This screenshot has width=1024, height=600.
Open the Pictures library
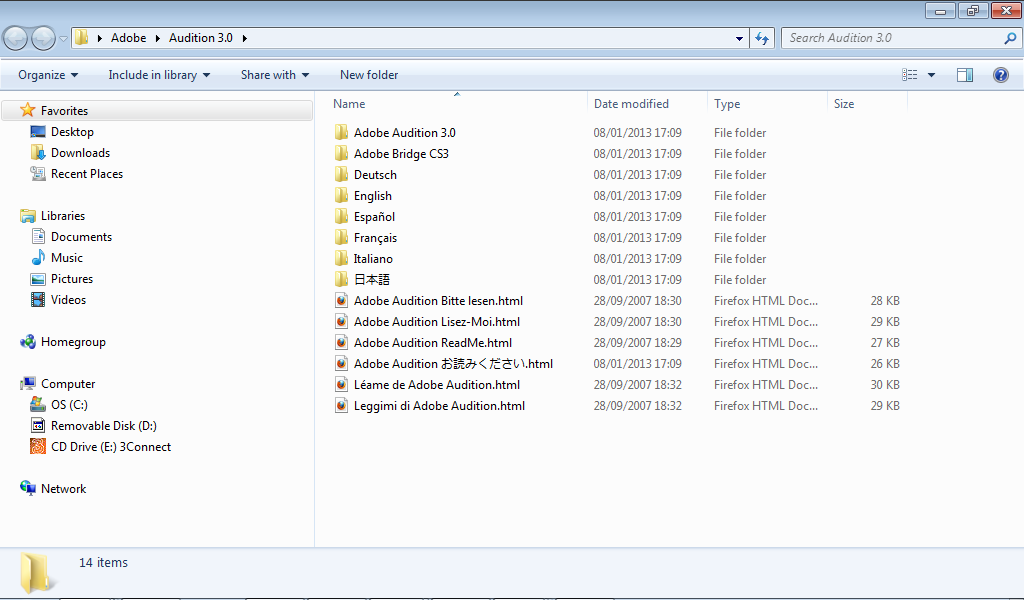(72, 279)
